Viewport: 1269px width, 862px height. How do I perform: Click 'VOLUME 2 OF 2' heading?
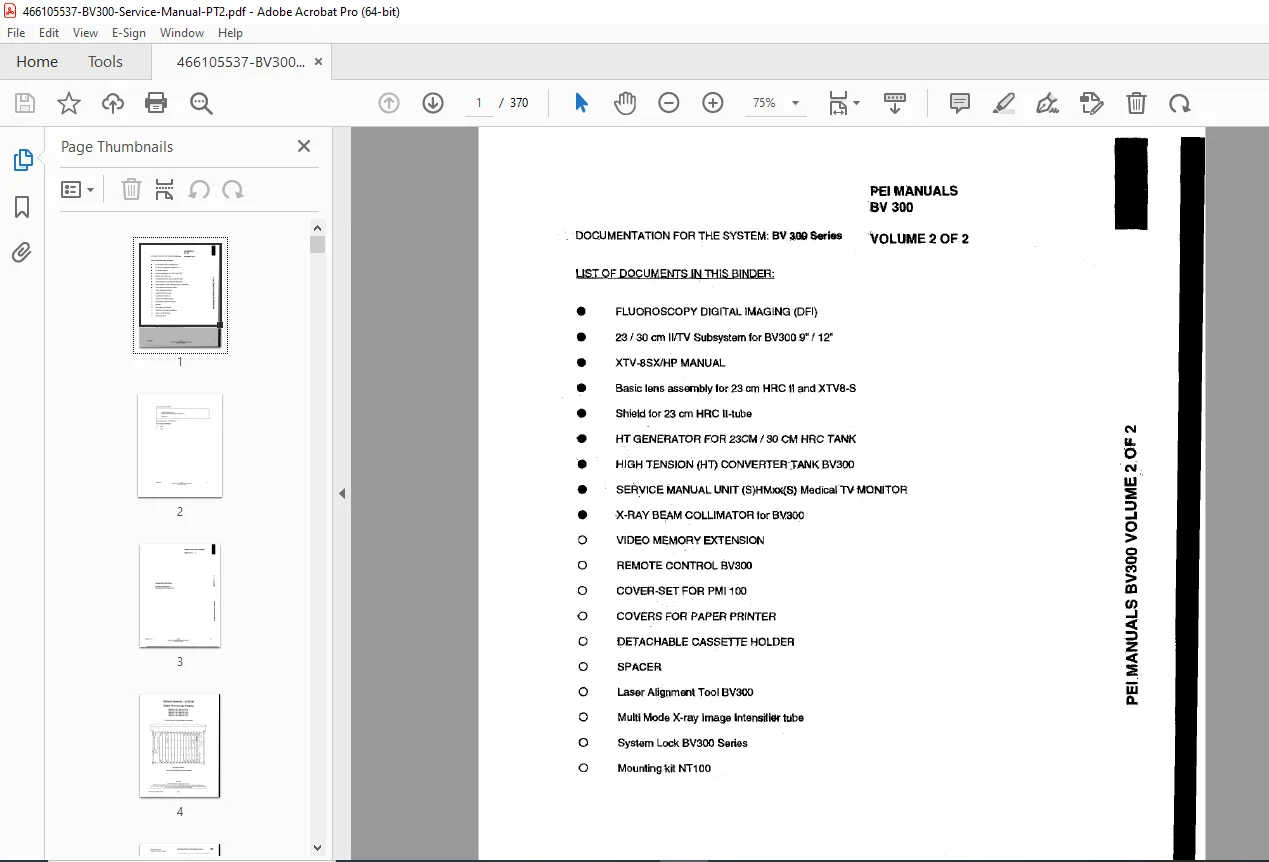919,239
